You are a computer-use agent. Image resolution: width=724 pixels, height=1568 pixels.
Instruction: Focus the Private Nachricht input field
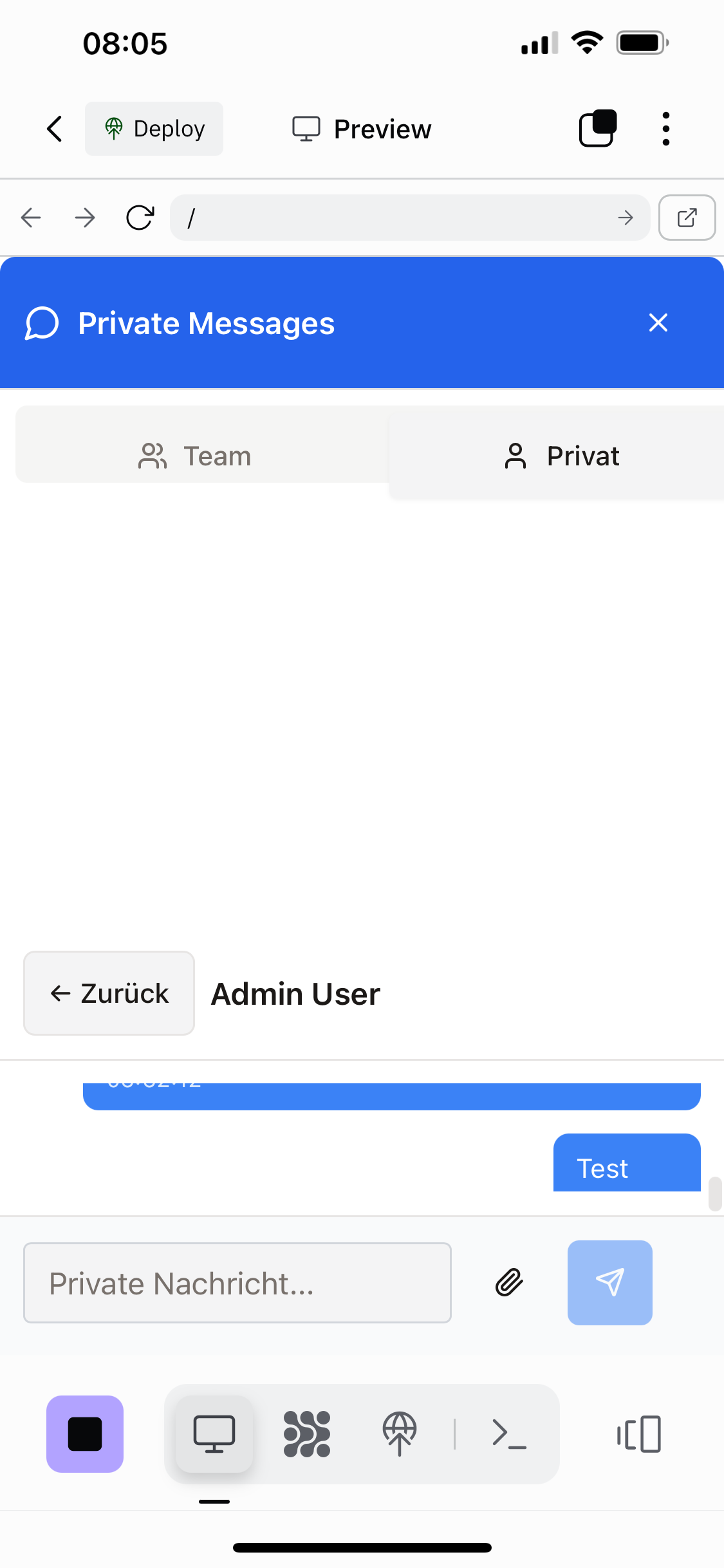pos(237,1283)
